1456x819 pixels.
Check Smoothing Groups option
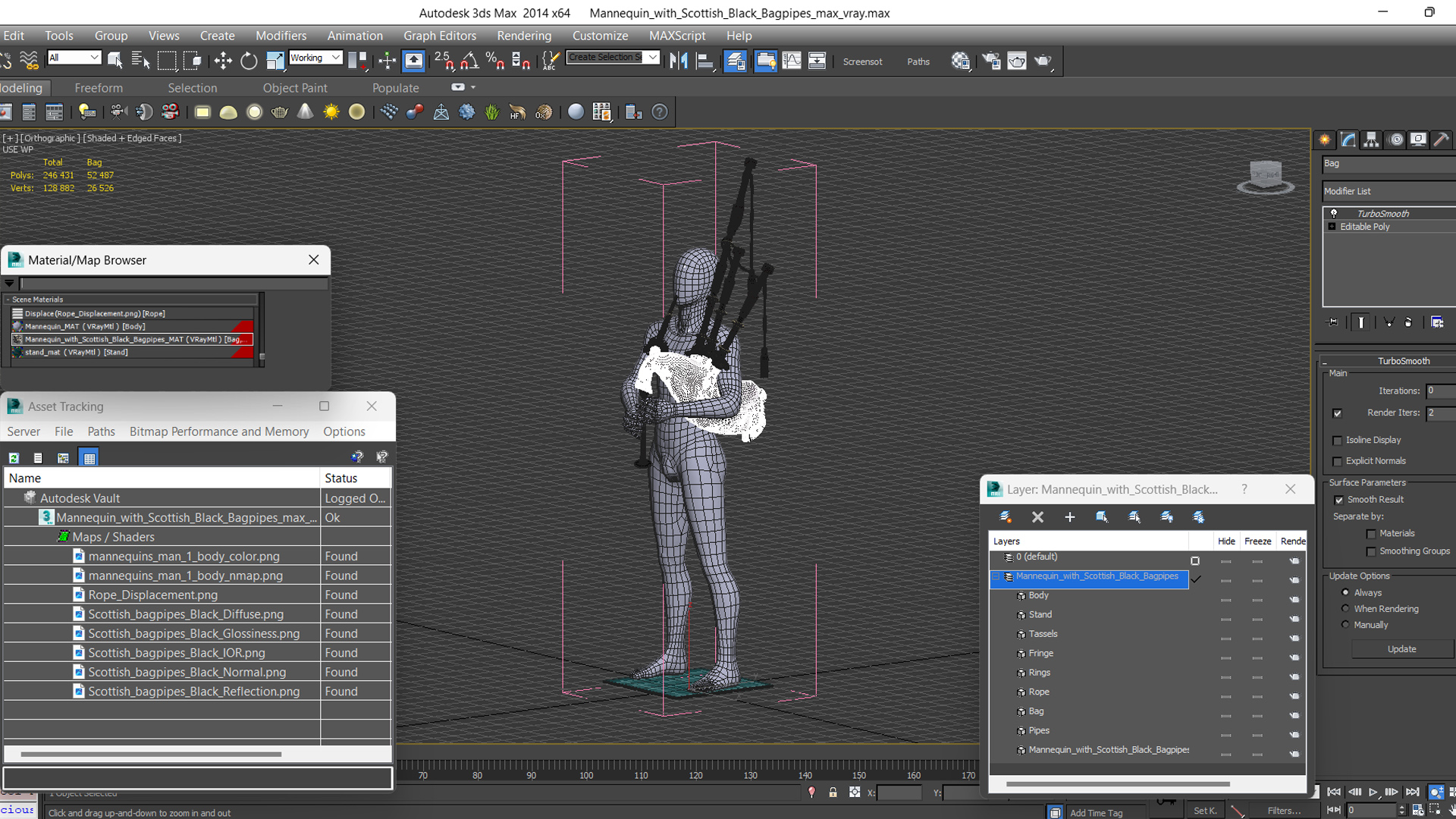[1371, 551]
